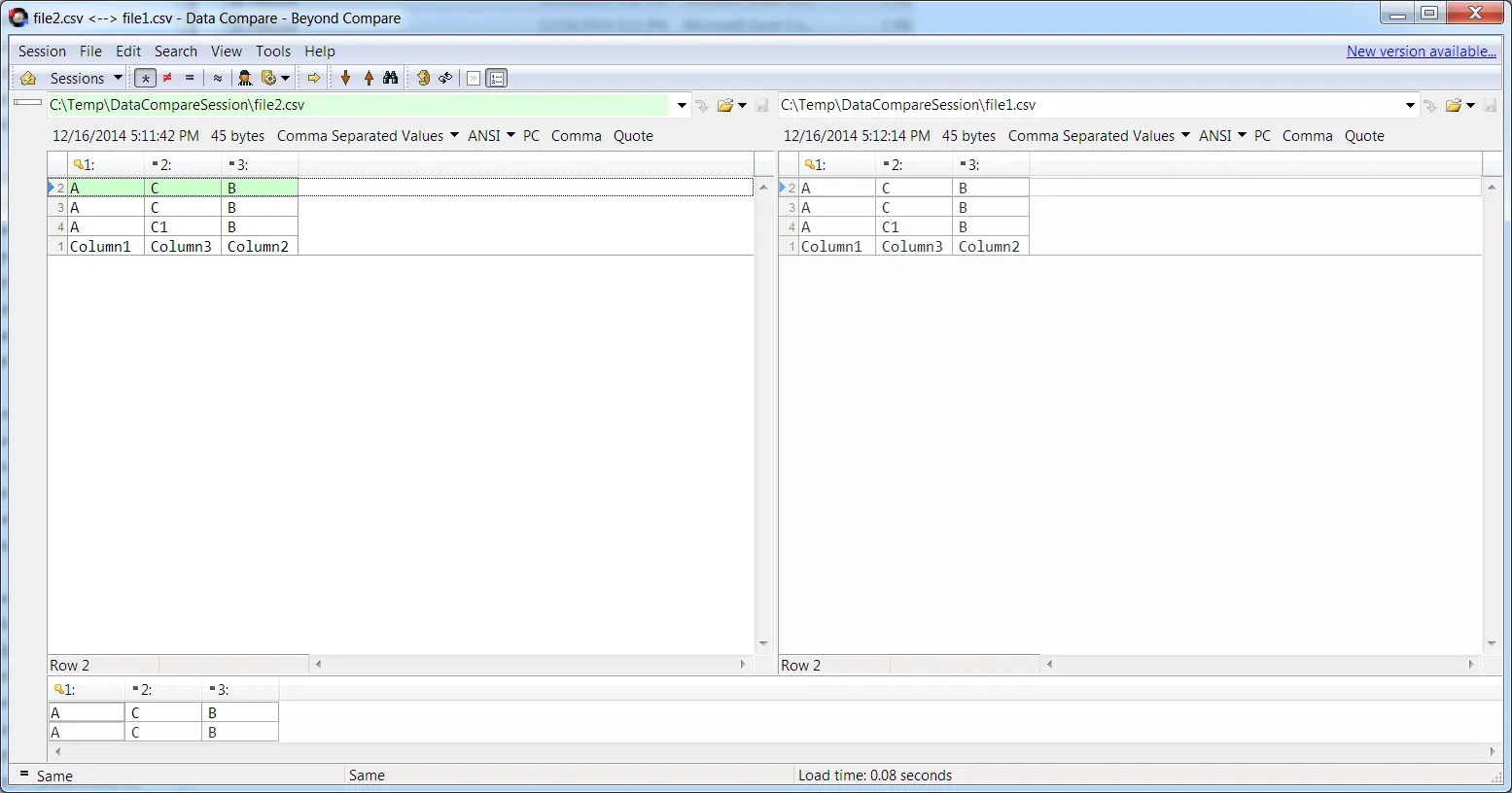Open the Session menu
This screenshot has height=793, width=1512.
coord(42,52)
